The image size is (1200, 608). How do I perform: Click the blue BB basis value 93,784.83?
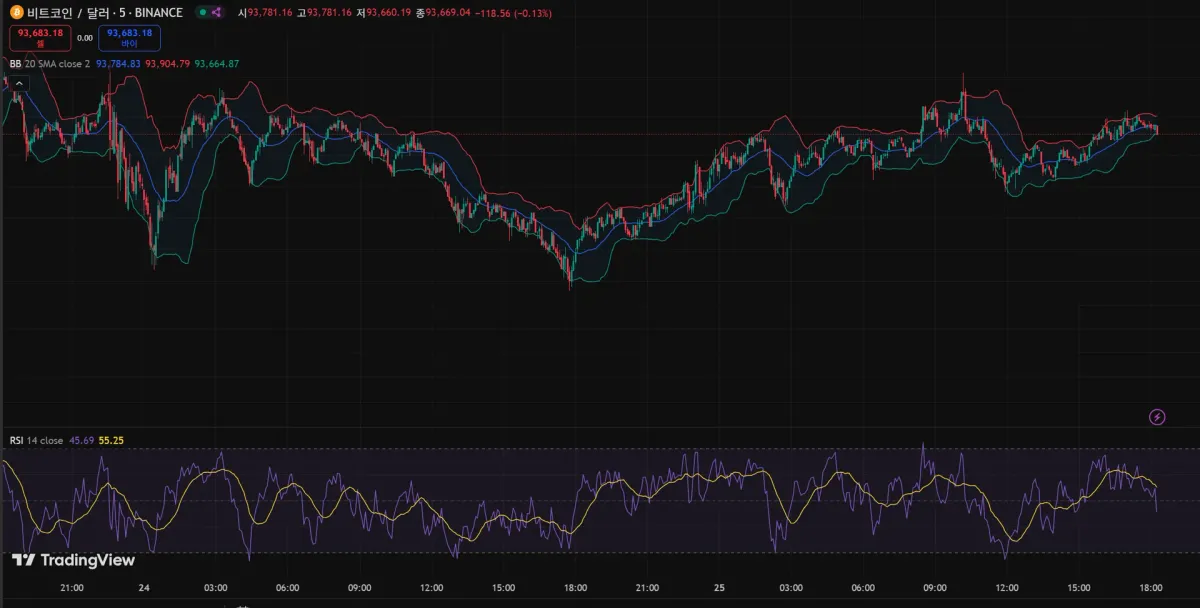pos(118,64)
